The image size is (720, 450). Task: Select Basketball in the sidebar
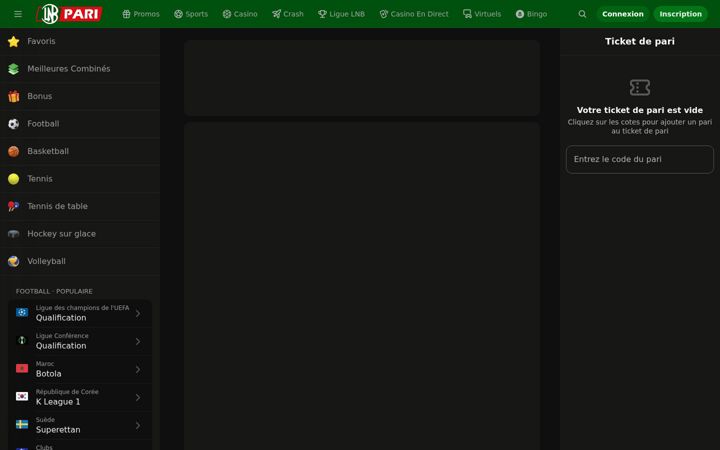(x=80, y=152)
